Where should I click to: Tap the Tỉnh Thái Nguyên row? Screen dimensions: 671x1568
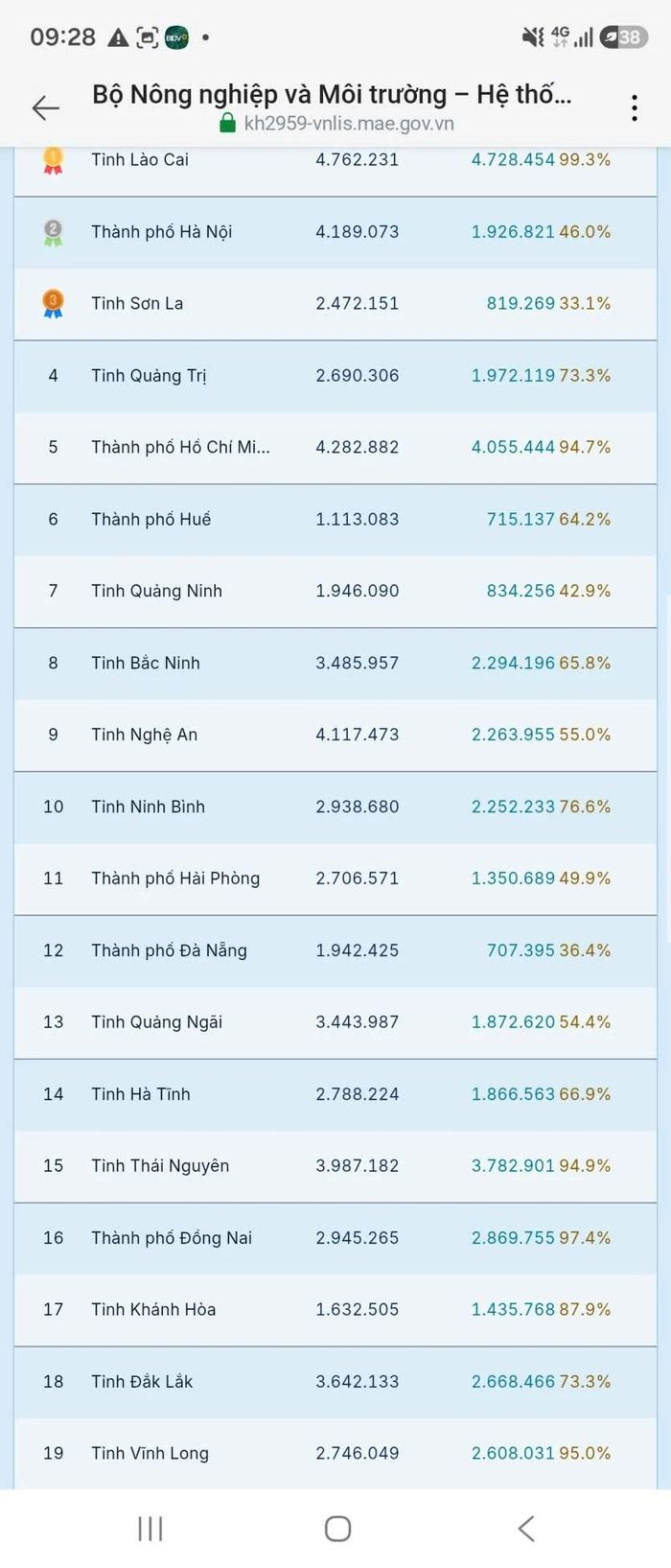coord(335,1166)
